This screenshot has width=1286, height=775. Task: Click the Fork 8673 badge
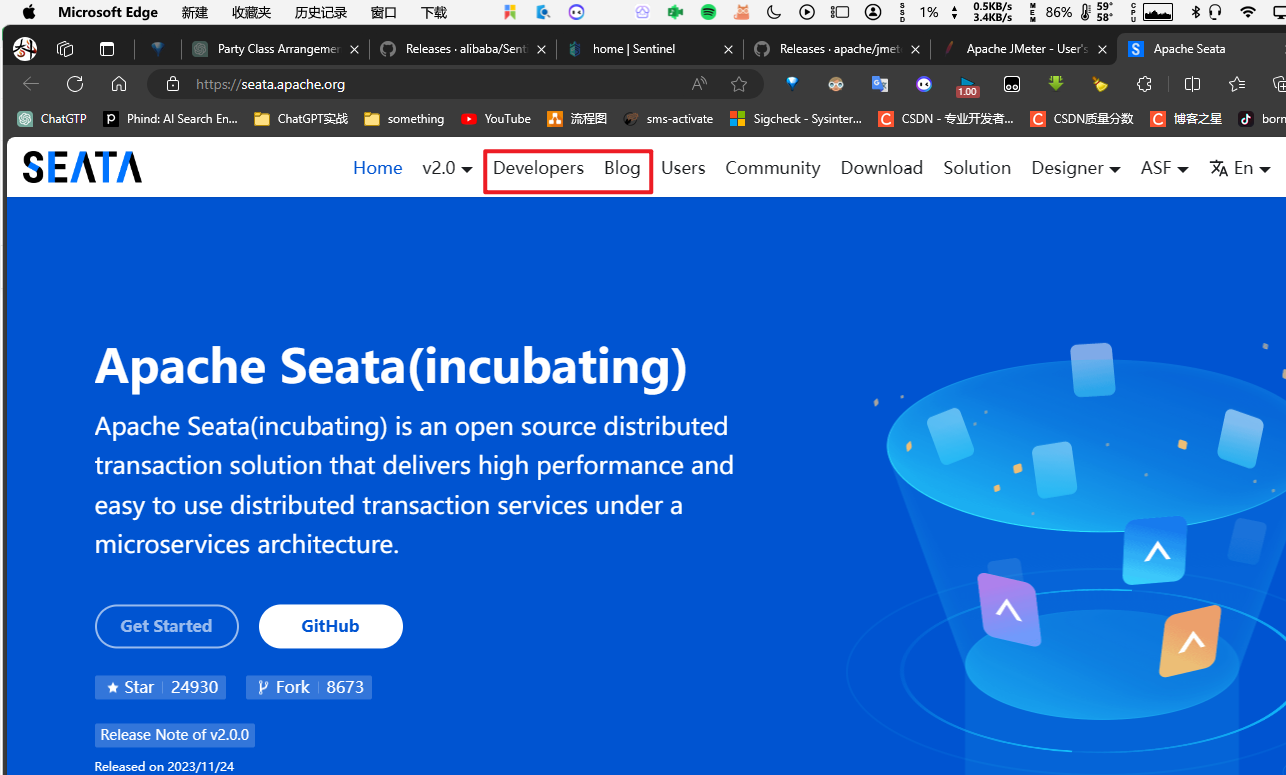coord(309,687)
